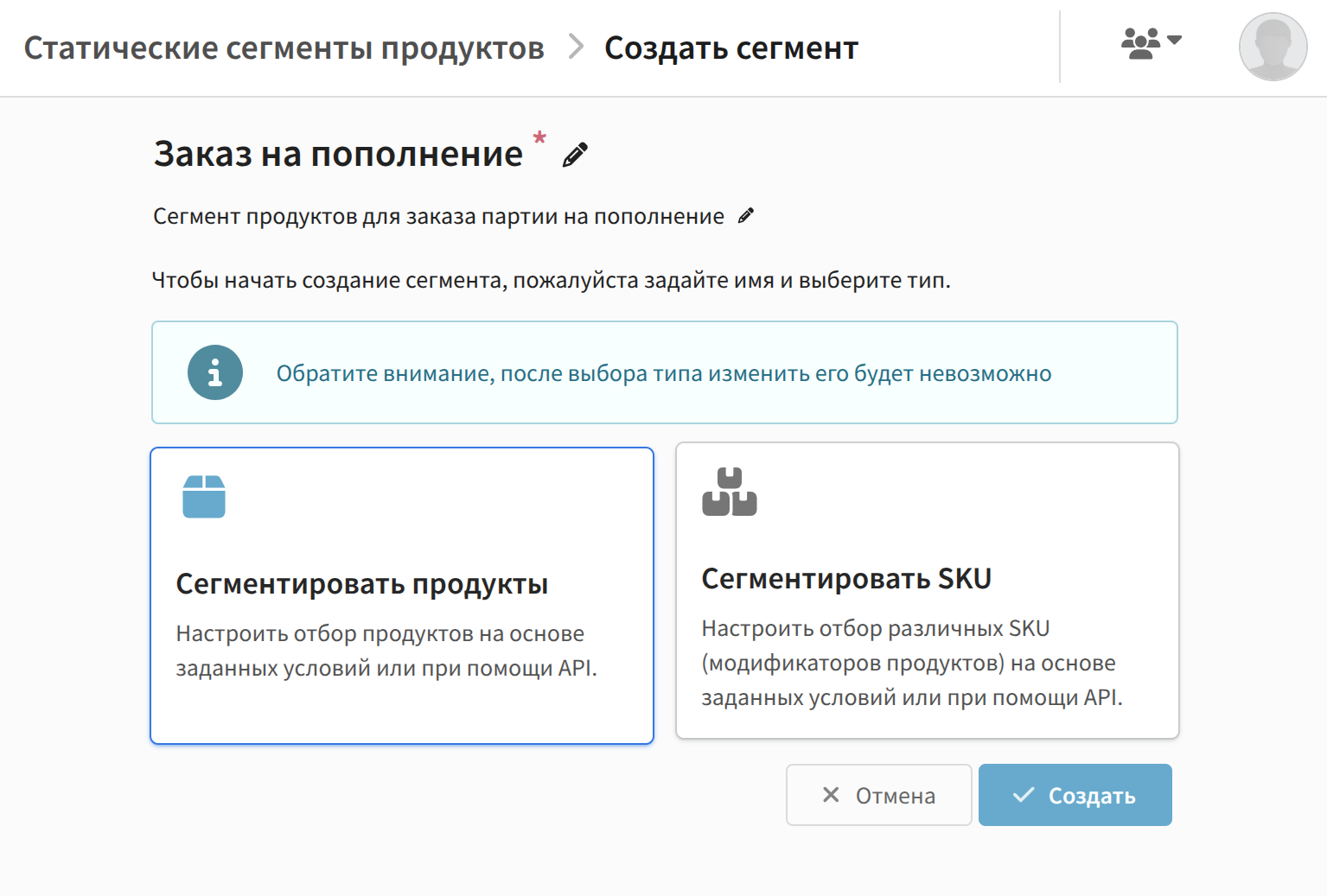Image resolution: width=1327 pixels, height=896 pixels.
Task: Expand the dropdown caret next to the users icon
Action: point(1174,40)
